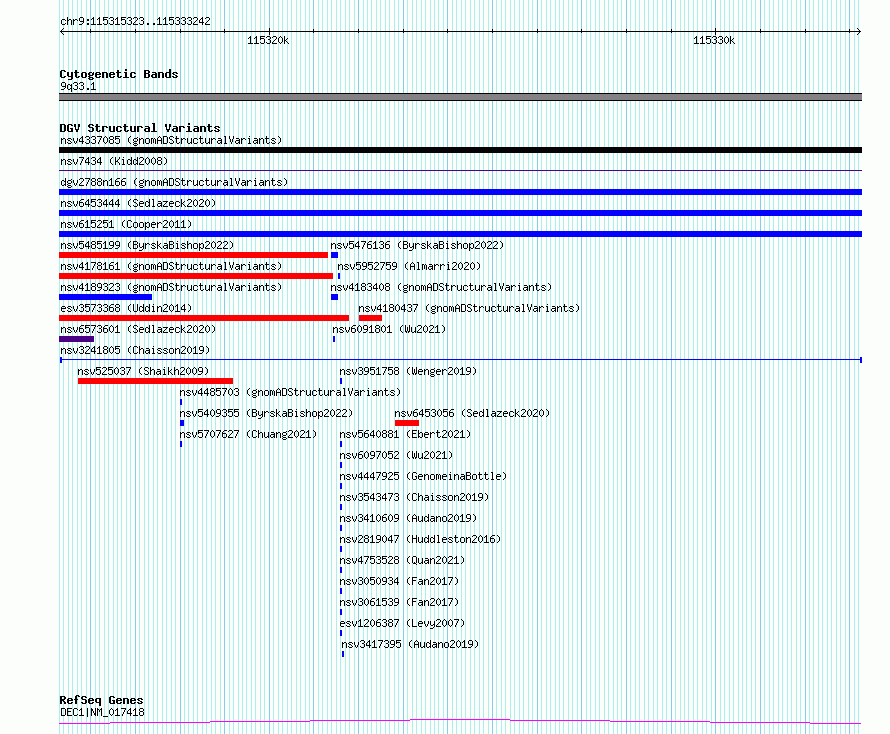The image size is (890, 734).
Task: Select the 9q33.1 band label
Action: tap(78, 86)
